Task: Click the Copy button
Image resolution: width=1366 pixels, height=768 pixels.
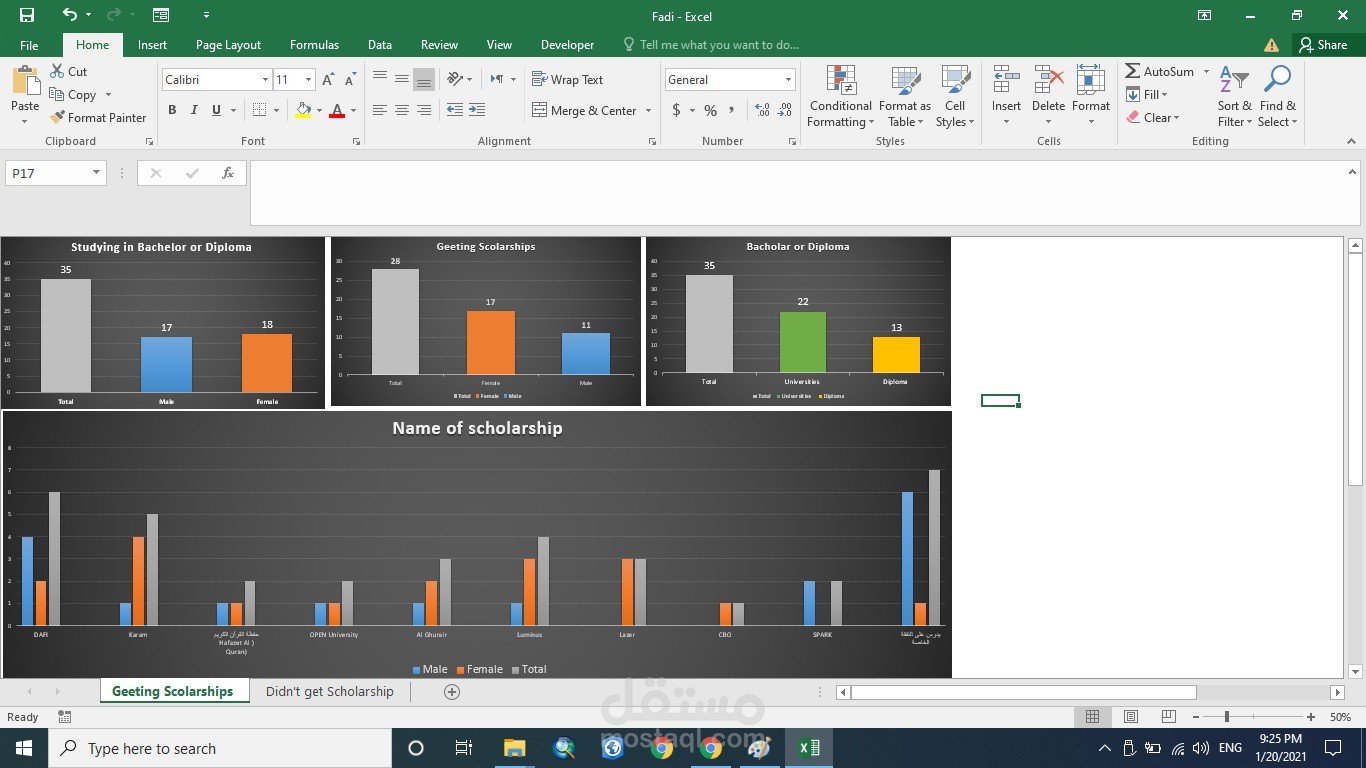Action: click(x=73, y=95)
